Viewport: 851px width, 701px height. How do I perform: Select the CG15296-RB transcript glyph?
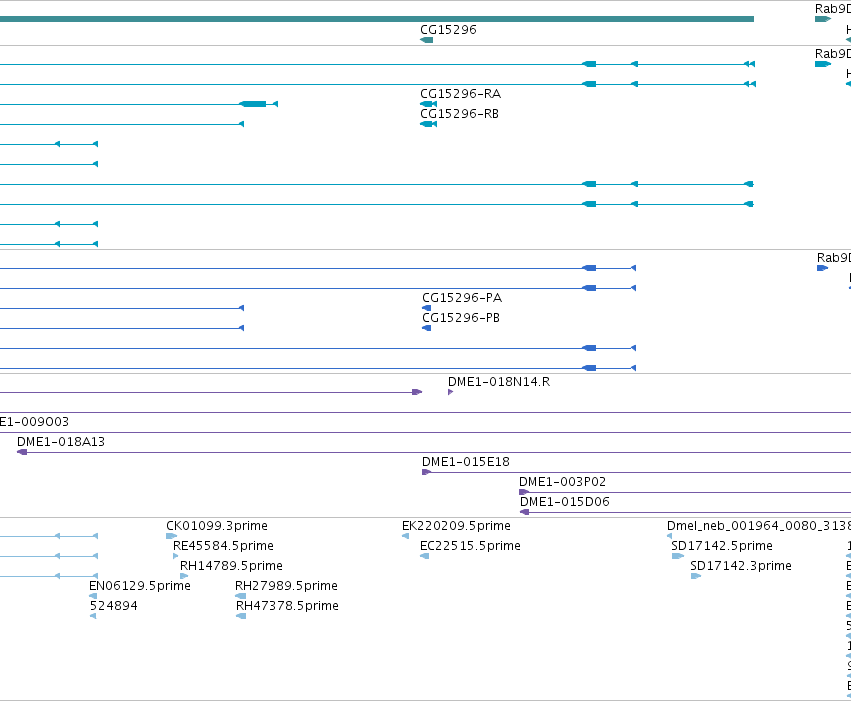pos(428,124)
